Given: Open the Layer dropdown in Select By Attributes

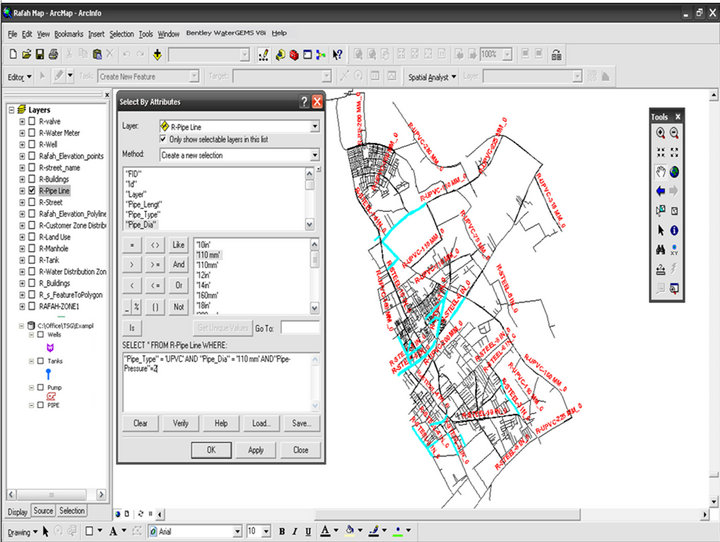Looking at the screenshot, I should tap(314, 126).
